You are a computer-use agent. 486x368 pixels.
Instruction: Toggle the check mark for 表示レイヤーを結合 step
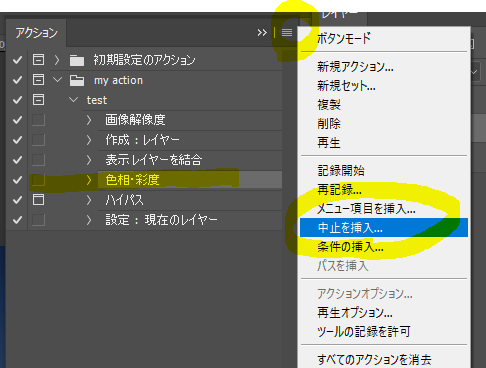(x=17, y=160)
